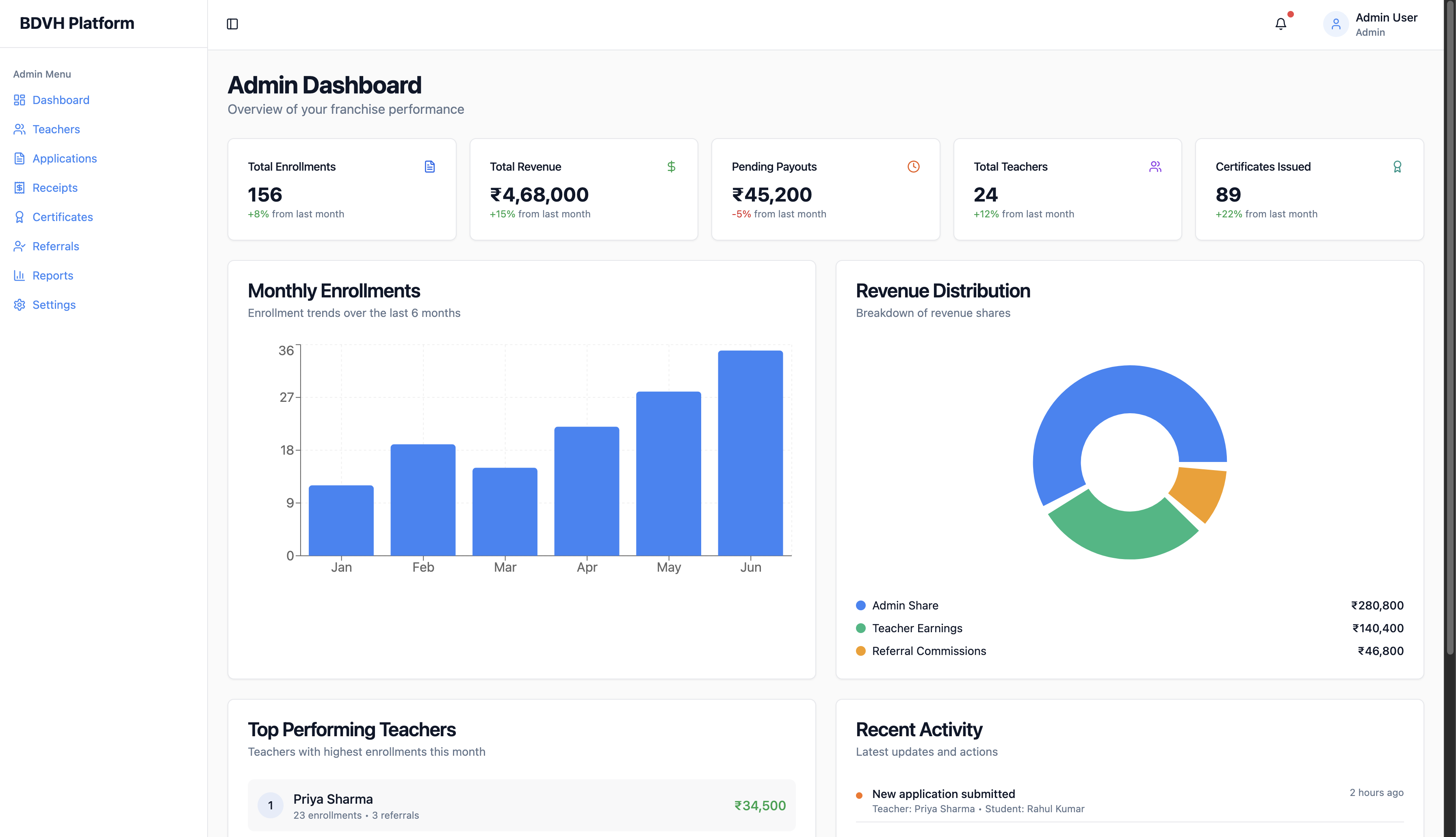The width and height of the screenshot is (1456, 837).
Task: Click the dollar icon on Total Revenue card
Action: (671, 167)
